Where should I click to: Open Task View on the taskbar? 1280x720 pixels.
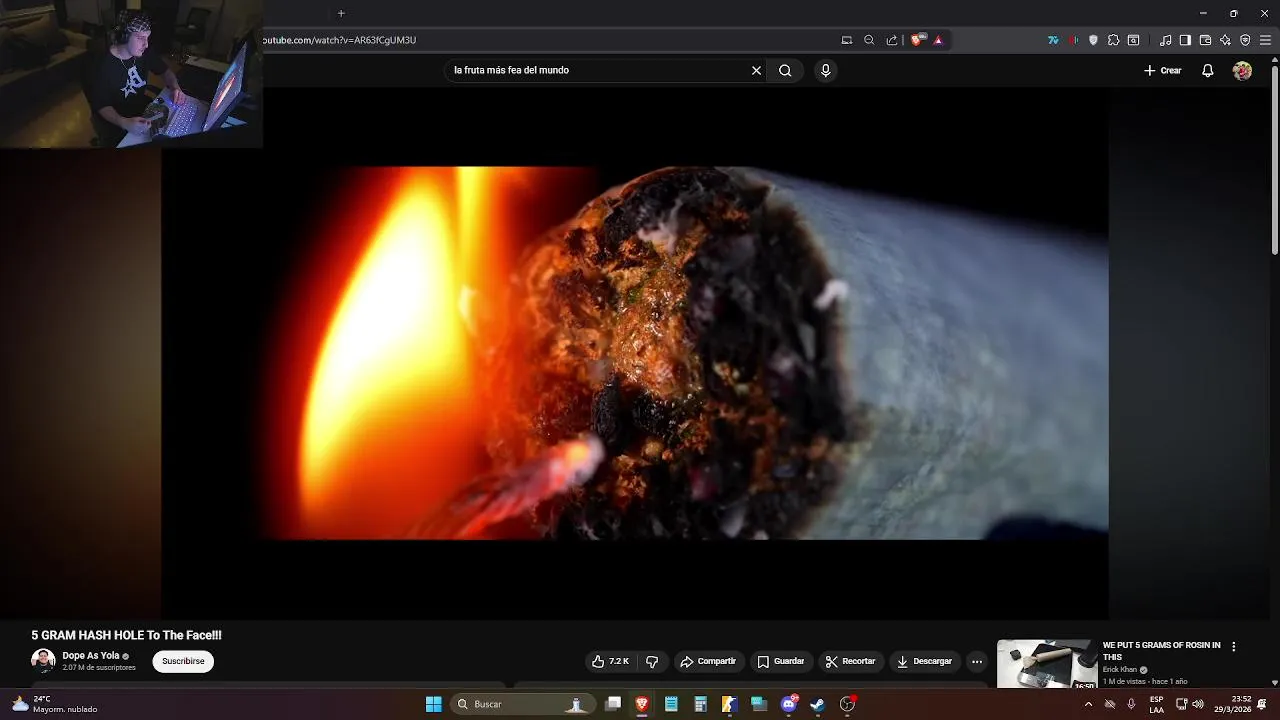[x=613, y=704]
